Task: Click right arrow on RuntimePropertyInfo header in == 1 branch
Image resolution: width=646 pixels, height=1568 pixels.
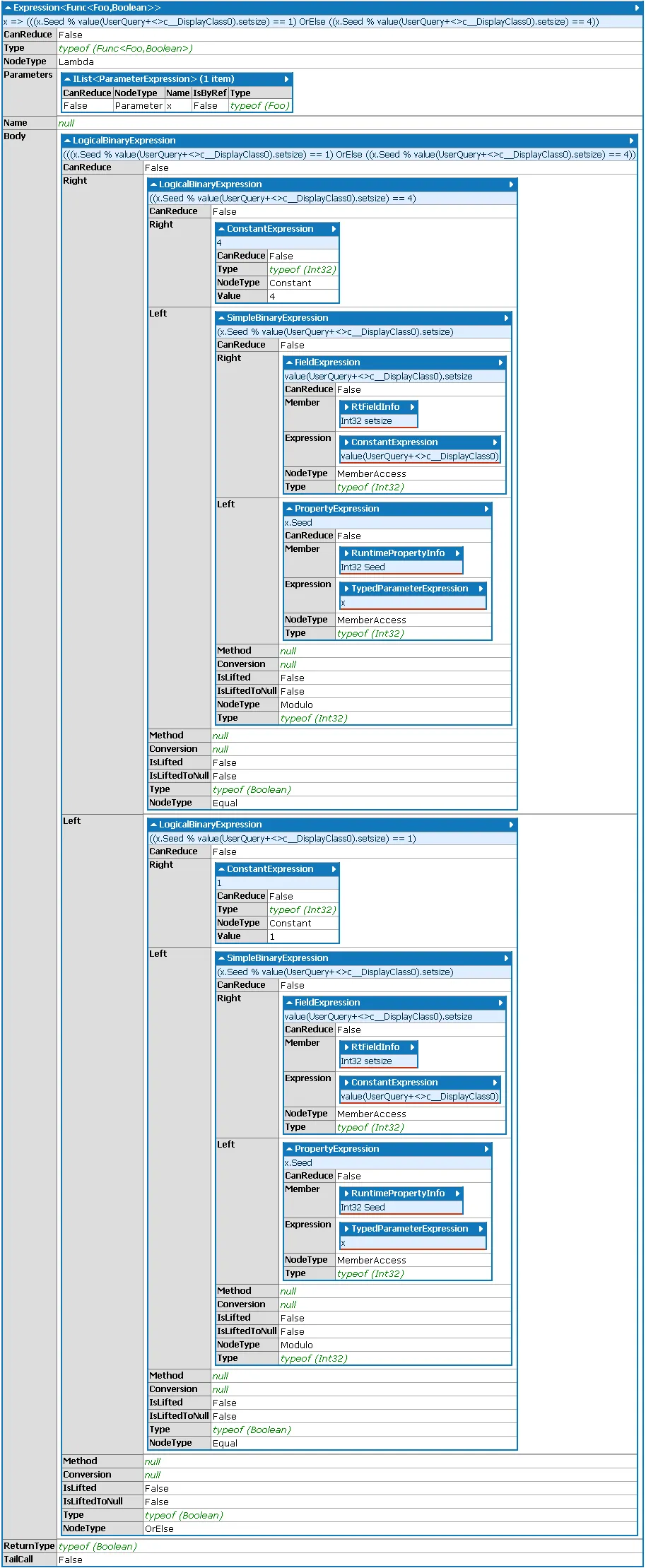Action: click(457, 1193)
